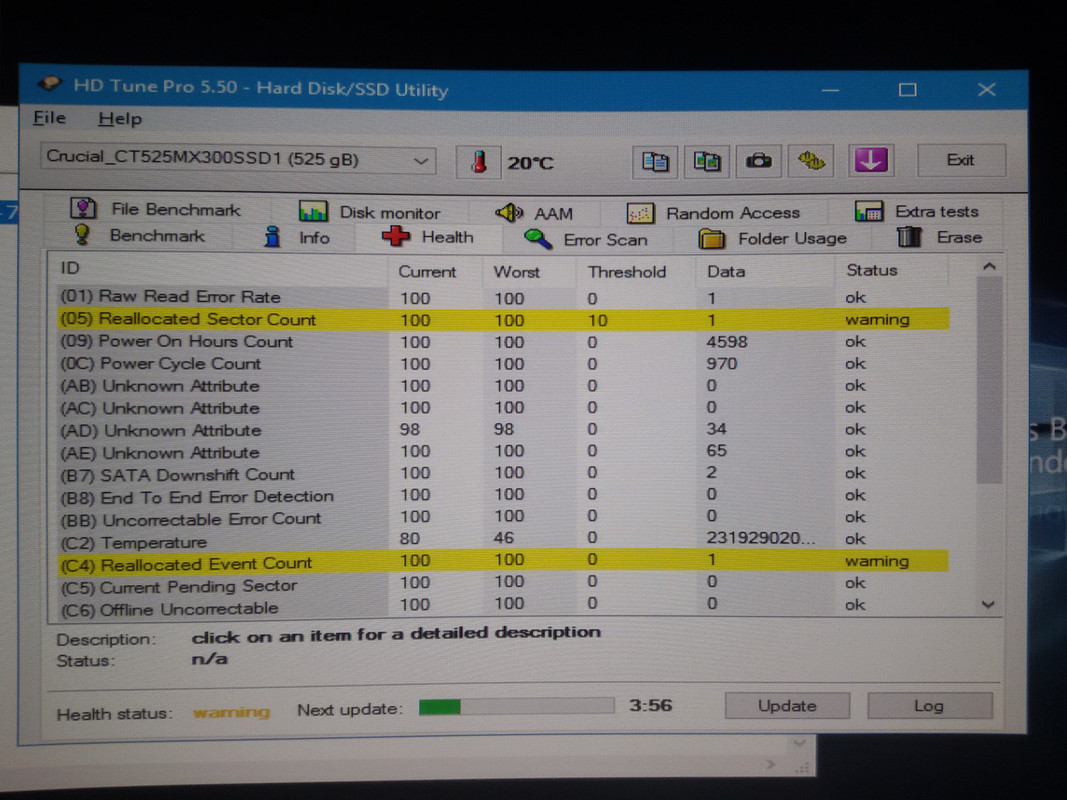
Task: Click the scroll down arrow of attribute list
Action: click(x=989, y=604)
